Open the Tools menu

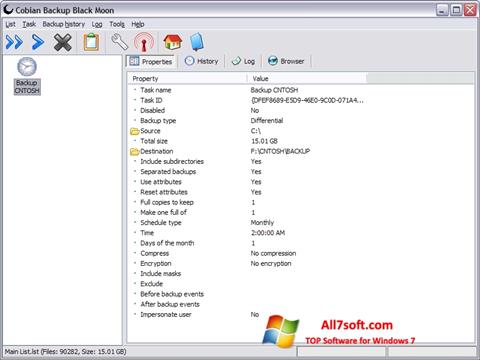117,24
